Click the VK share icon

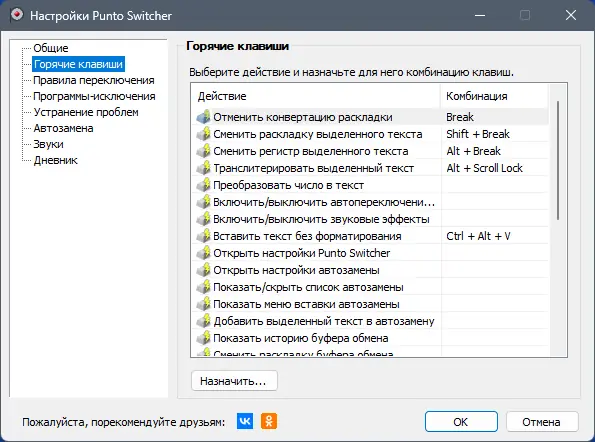pos(245,421)
